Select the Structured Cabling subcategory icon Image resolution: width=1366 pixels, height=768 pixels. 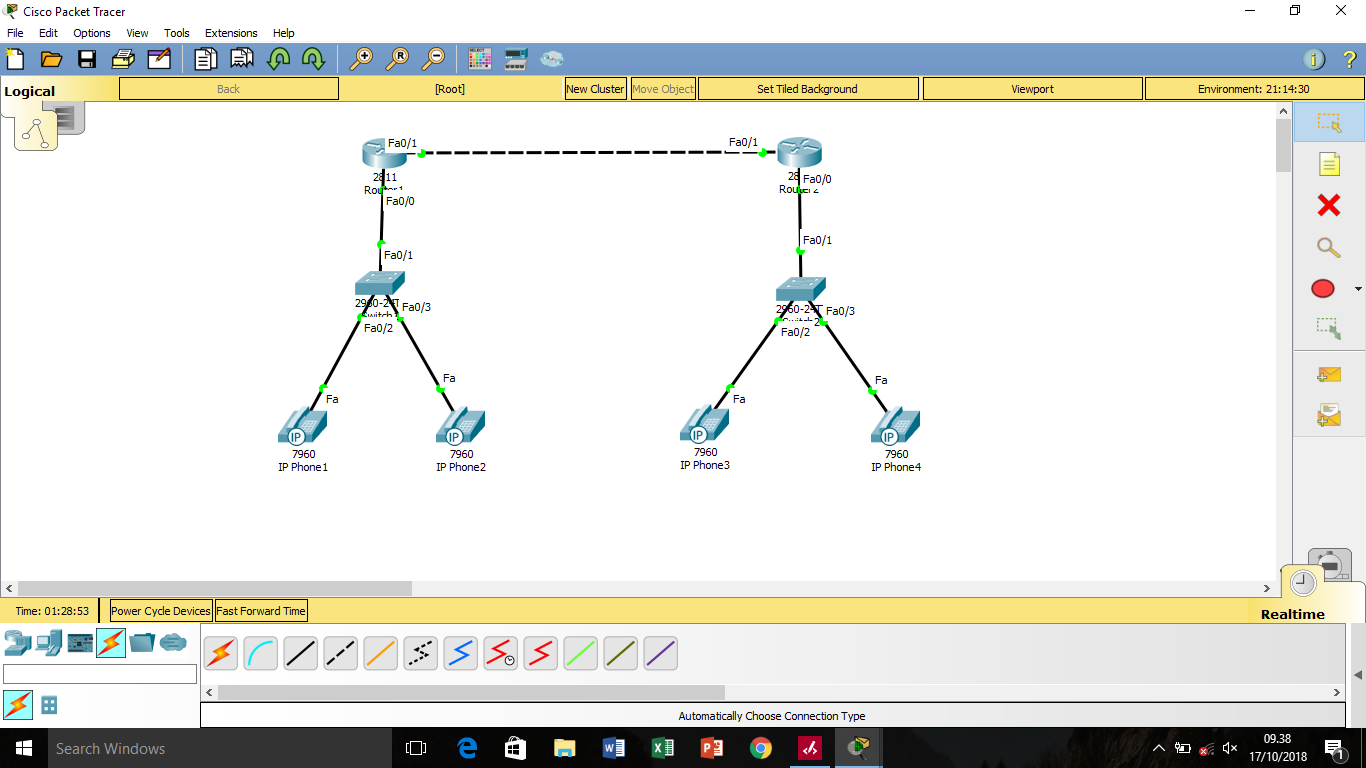(x=49, y=705)
